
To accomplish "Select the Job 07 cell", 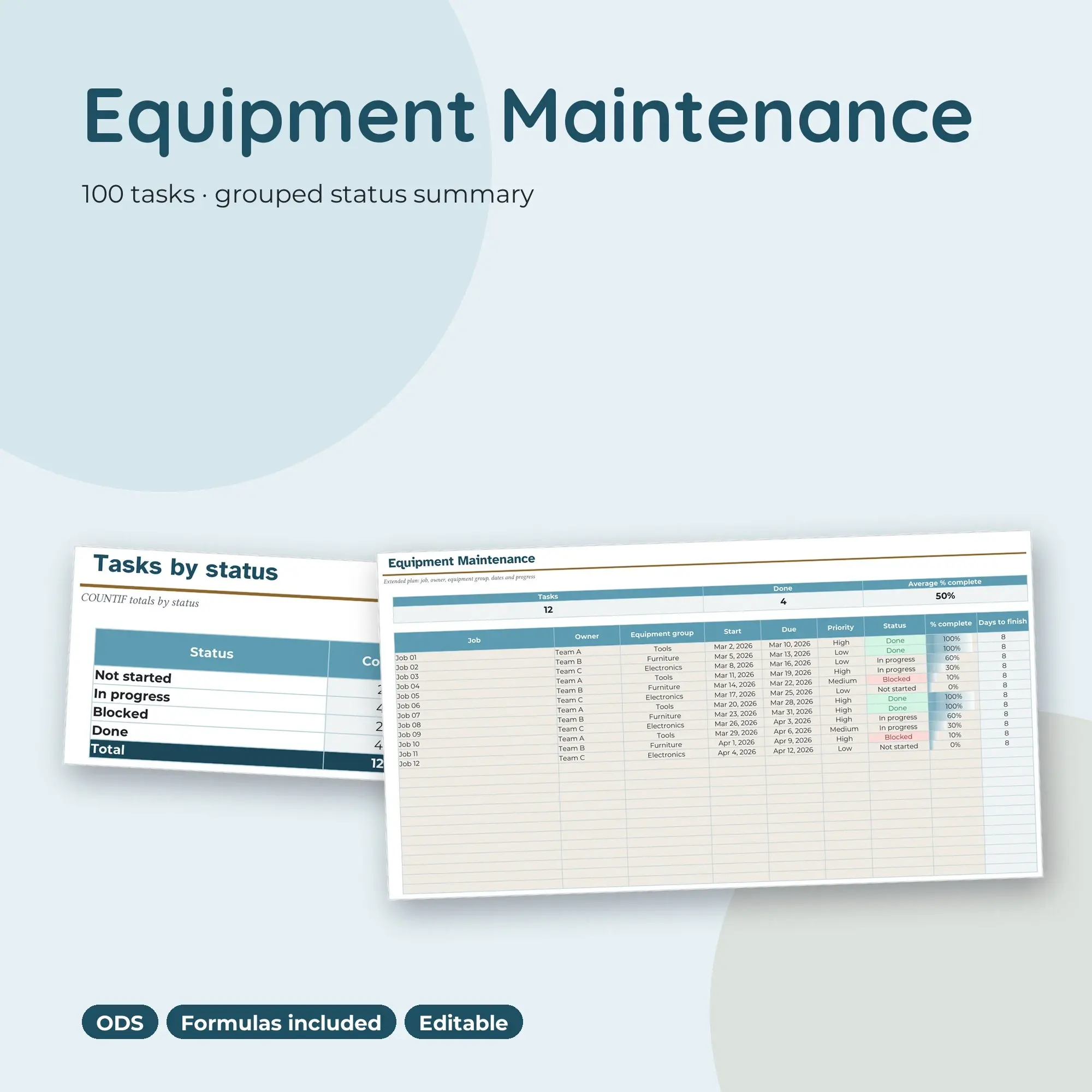I will tap(476, 714).
